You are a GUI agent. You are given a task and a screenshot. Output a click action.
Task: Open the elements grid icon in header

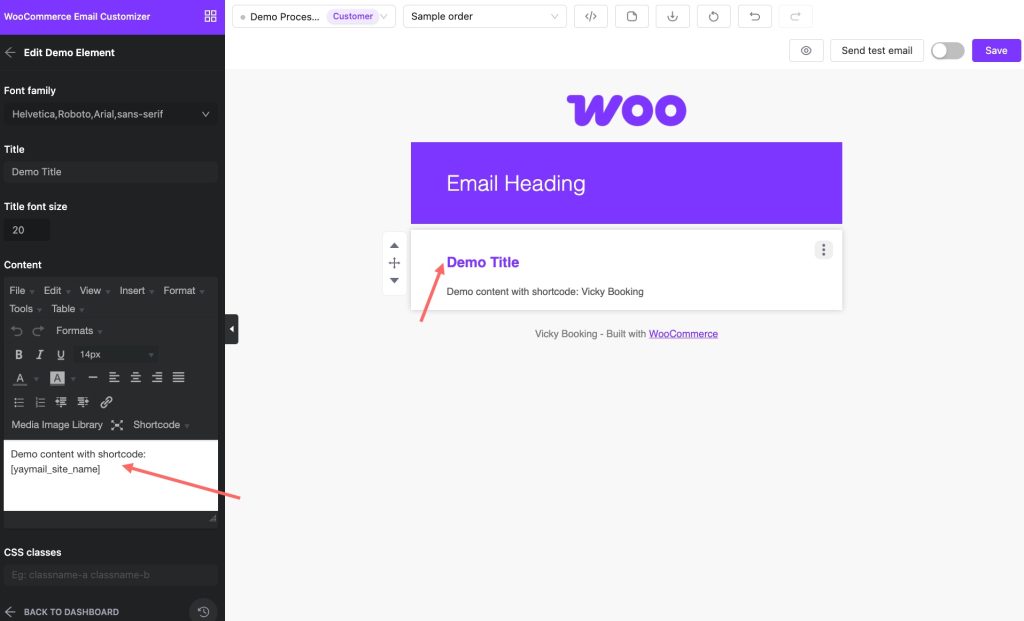[210, 16]
